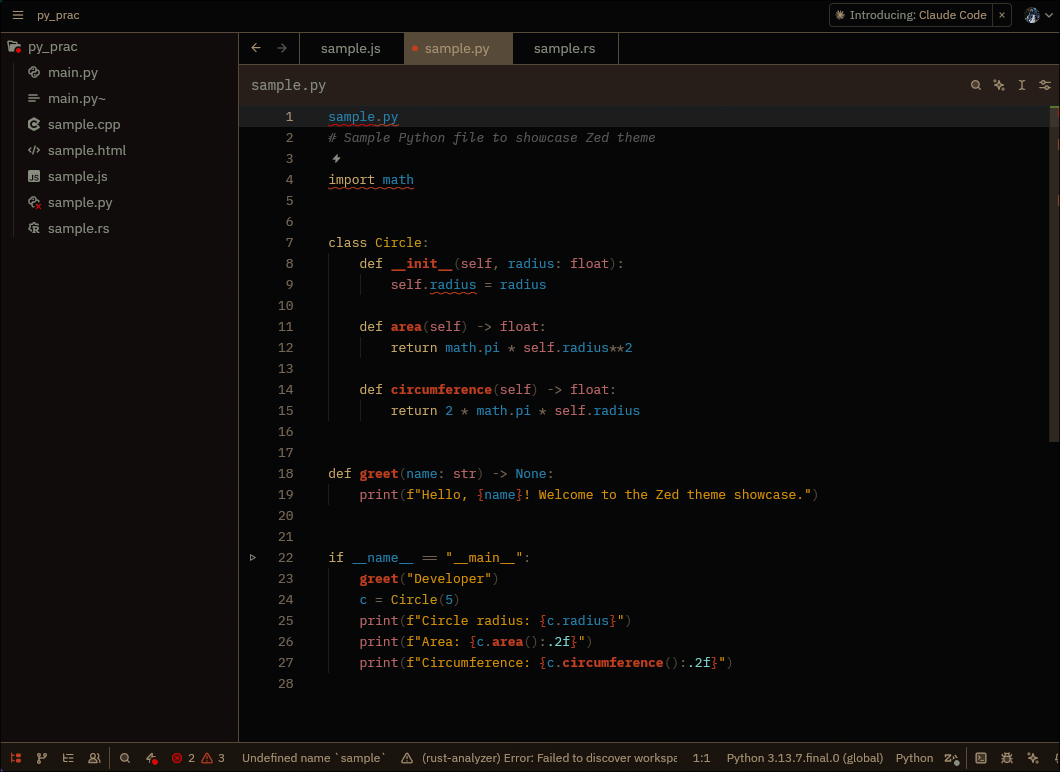
Task: Click greet function name on line 18
Action: click(379, 474)
